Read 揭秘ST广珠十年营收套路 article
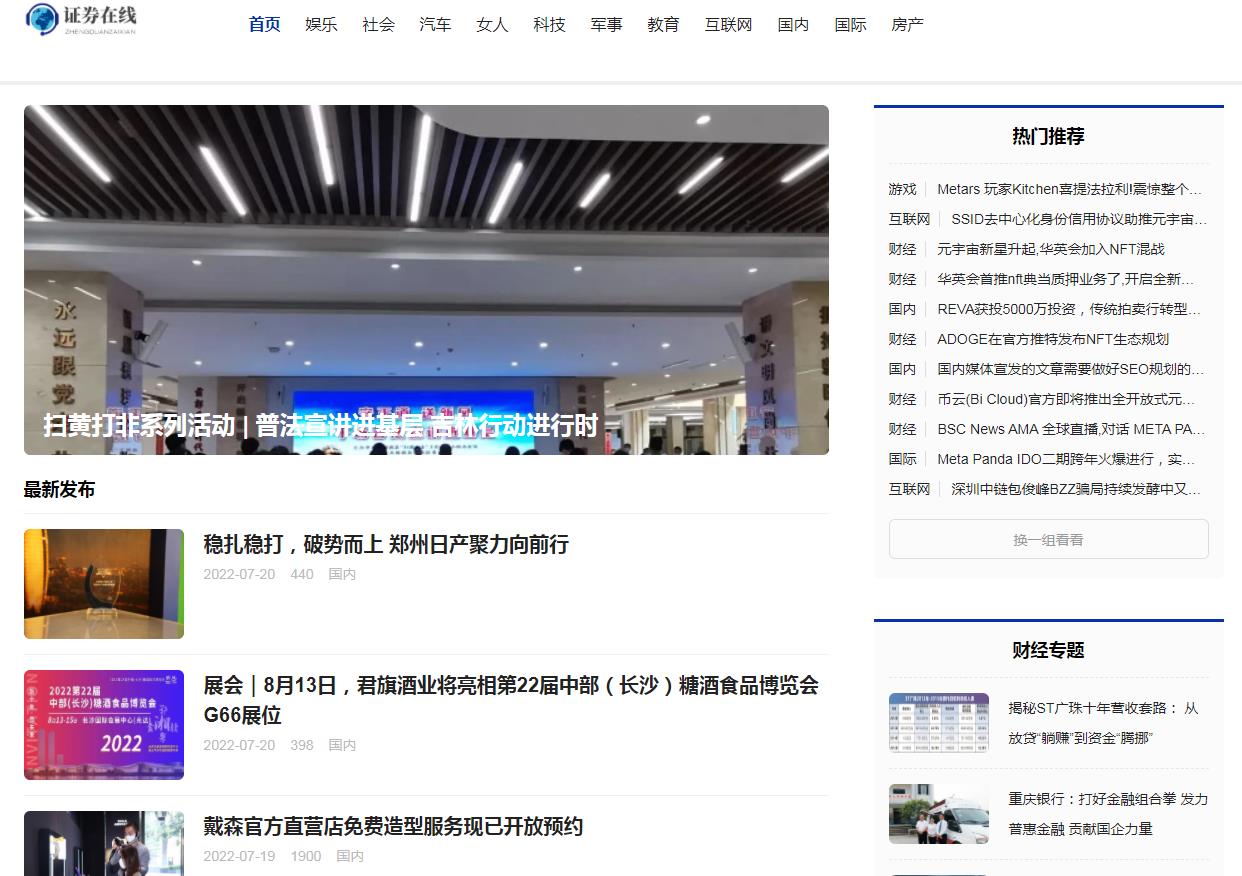Screen dimensions: 1242x876 (1103, 723)
